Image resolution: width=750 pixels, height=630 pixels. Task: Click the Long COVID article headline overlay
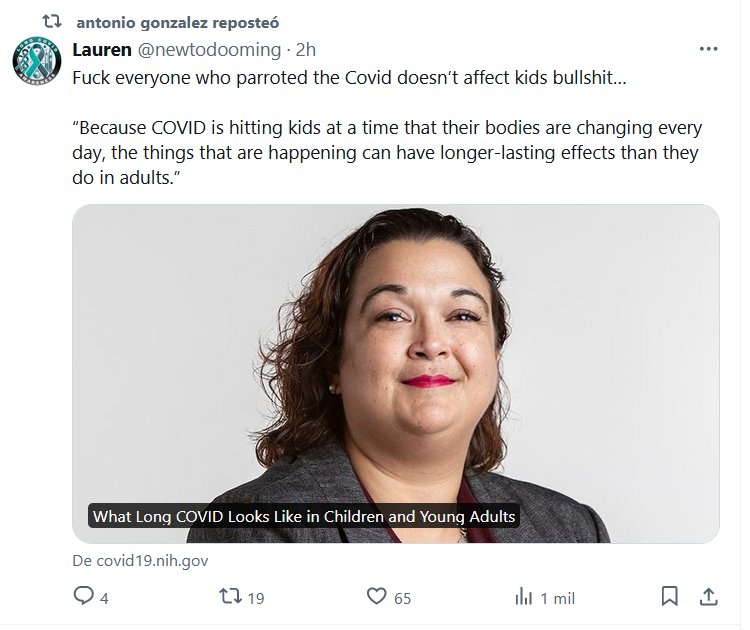304,516
